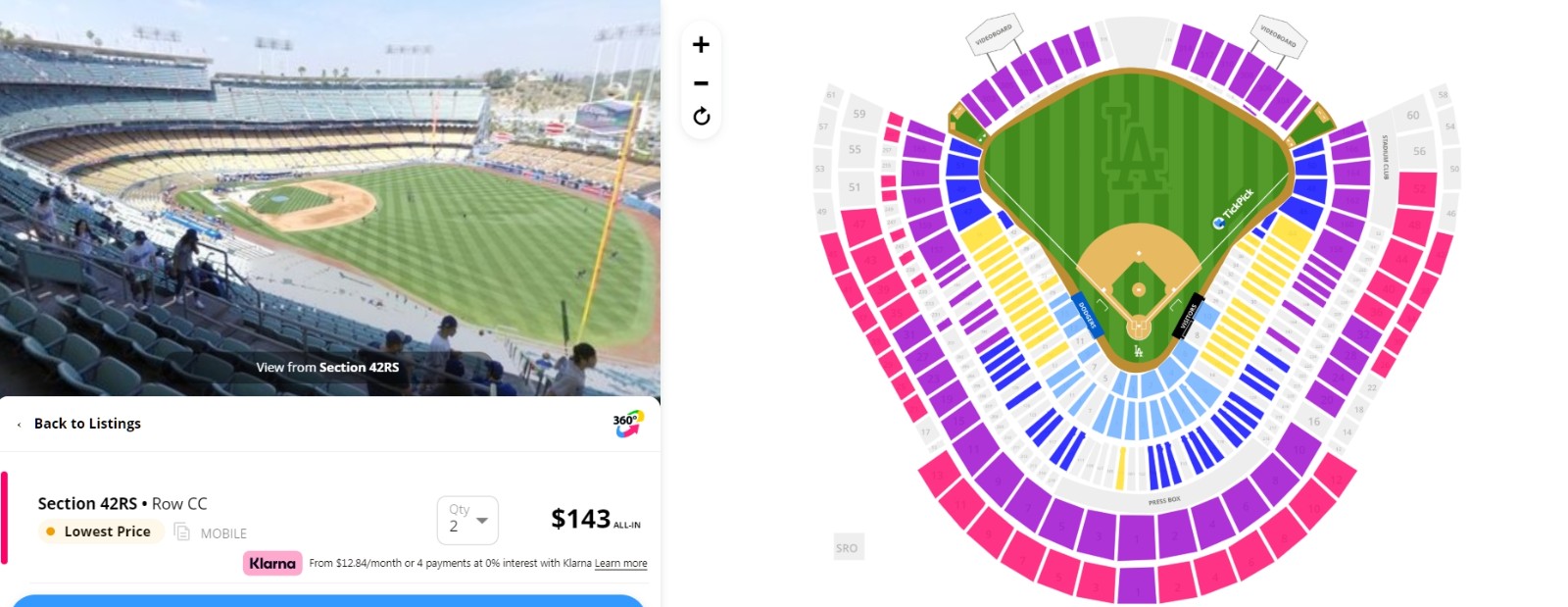Click the right outfield Videoboard label
This screenshot has width=1568, height=607.
1278,36
